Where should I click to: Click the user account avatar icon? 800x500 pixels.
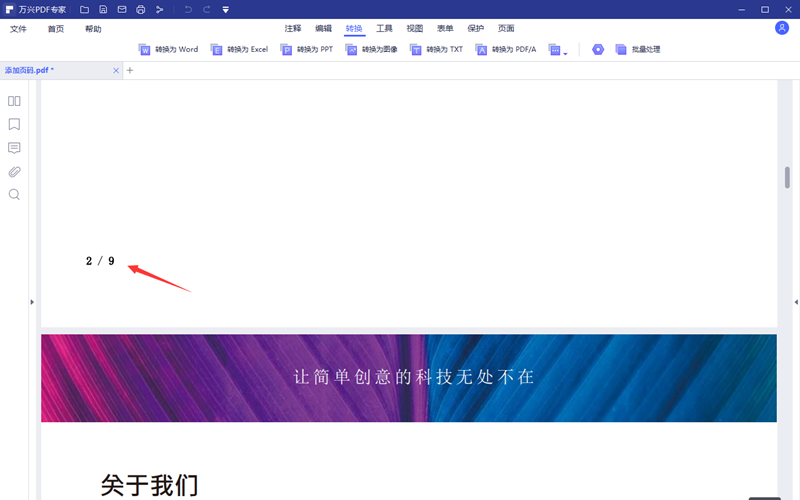pos(782,28)
